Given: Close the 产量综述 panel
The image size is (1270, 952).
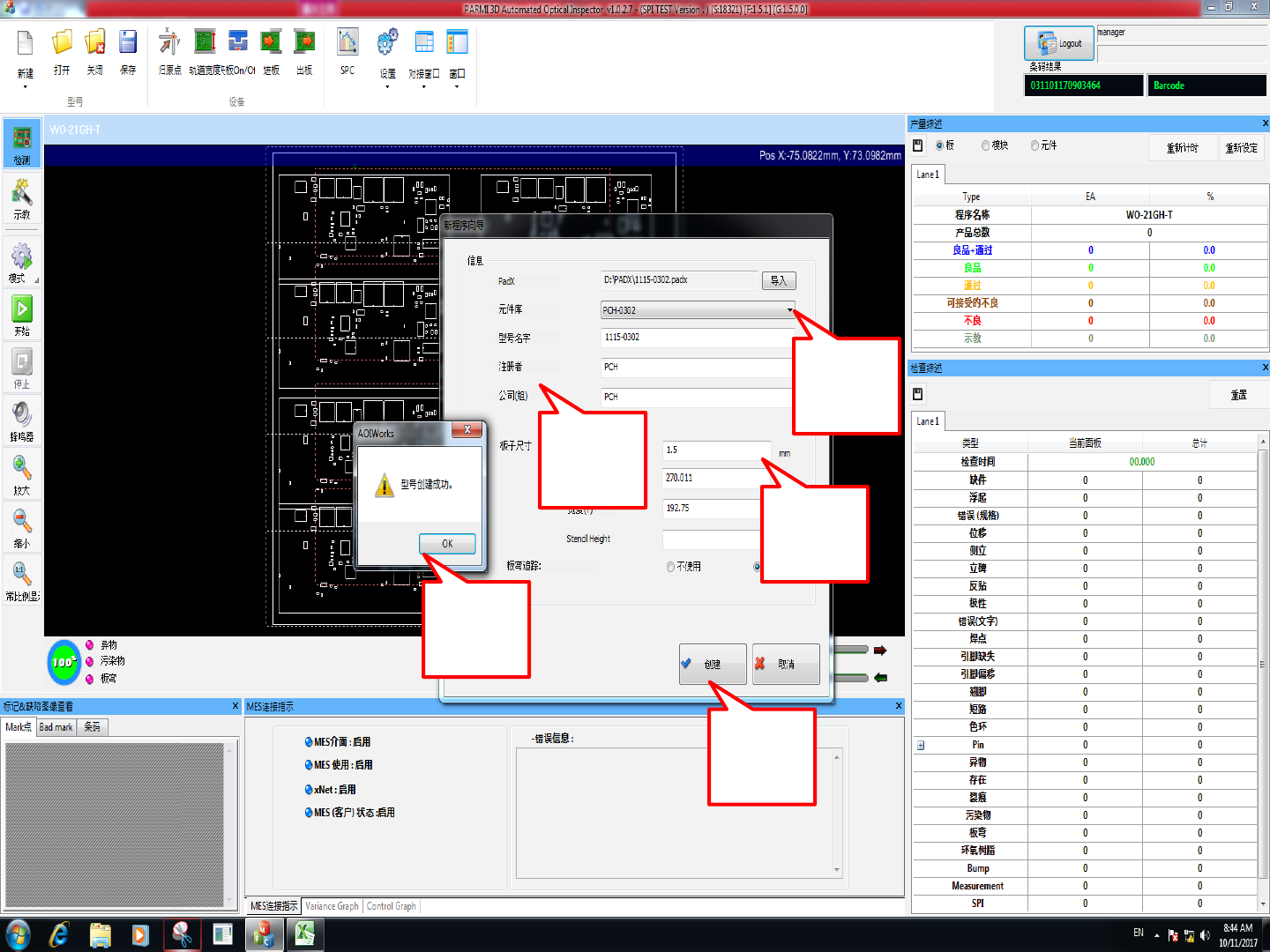Looking at the screenshot, I should [x=1265, y=123].
